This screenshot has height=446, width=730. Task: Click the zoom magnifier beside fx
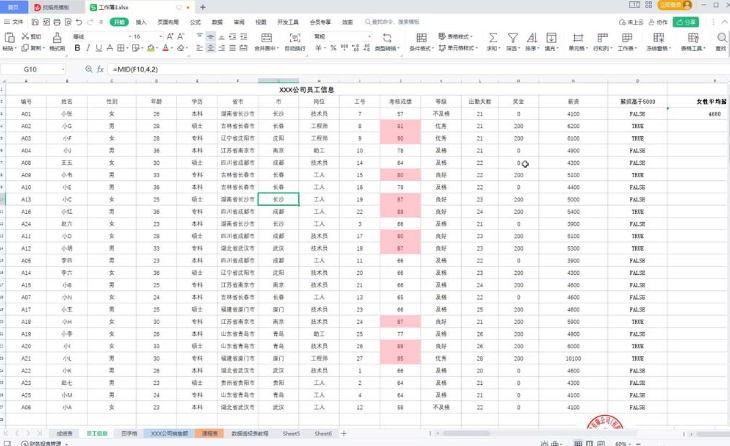(88, 69)
